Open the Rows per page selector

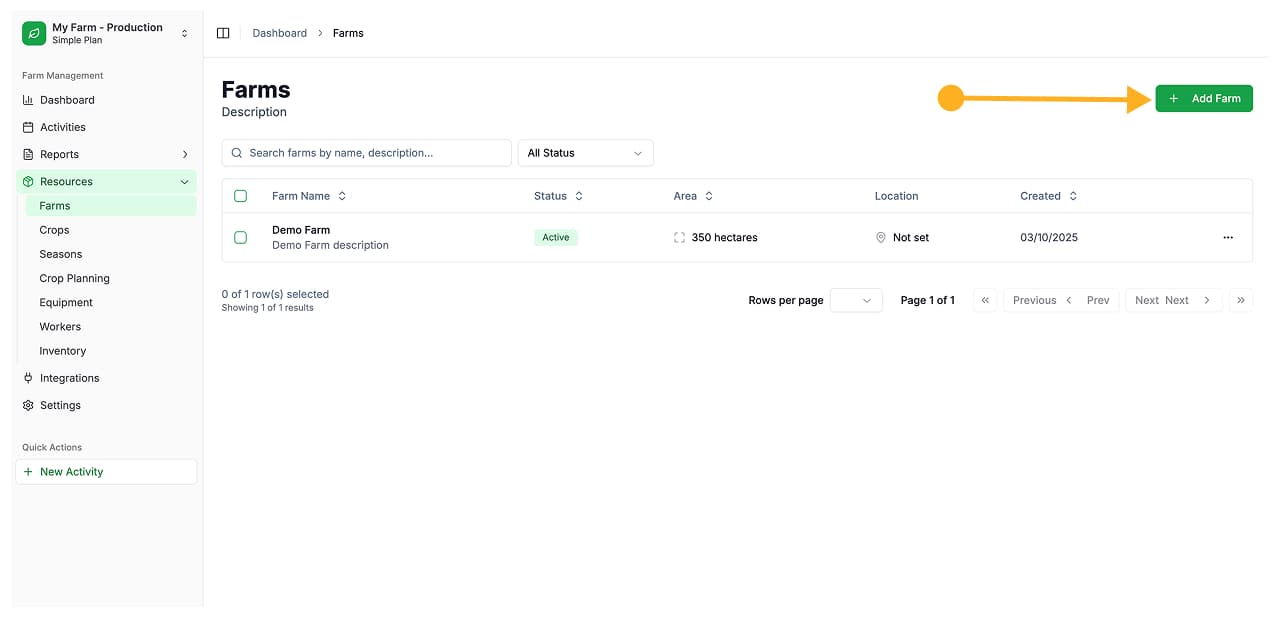[x=856, y=300]
